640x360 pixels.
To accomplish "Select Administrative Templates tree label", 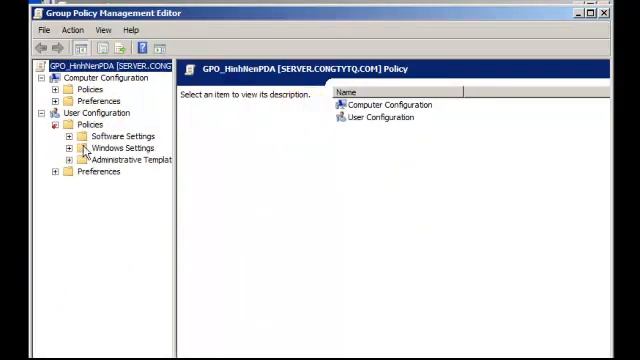I will [x=131, y=160].
